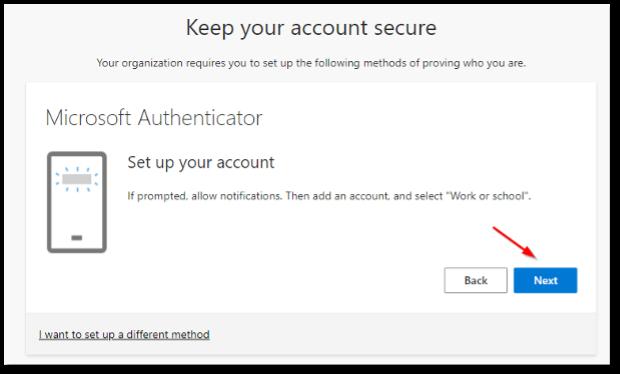Click the "Keep your account secure" heading
Image resolution: width=620 pixels, height=374 pixels.
click(x=311, y=28)
